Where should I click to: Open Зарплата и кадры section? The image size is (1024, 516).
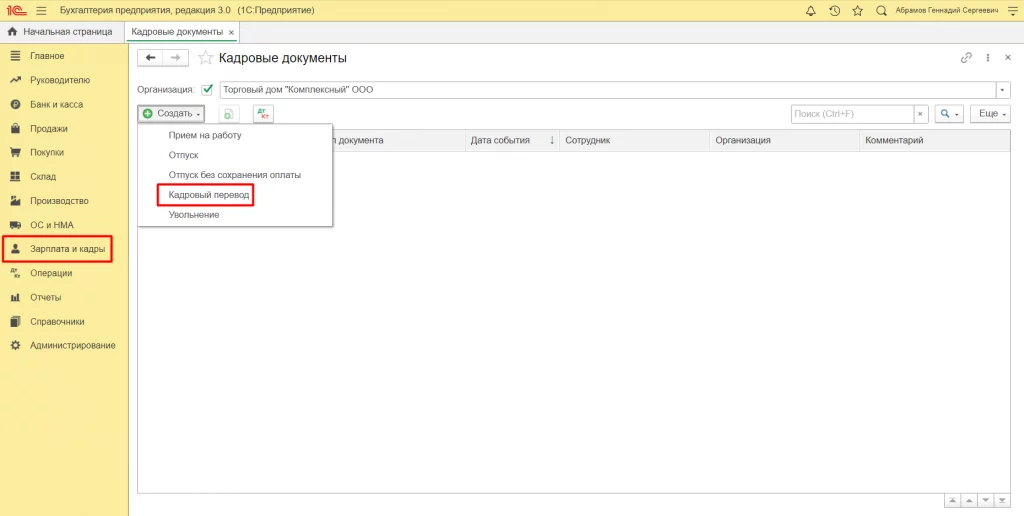(57, 249)
